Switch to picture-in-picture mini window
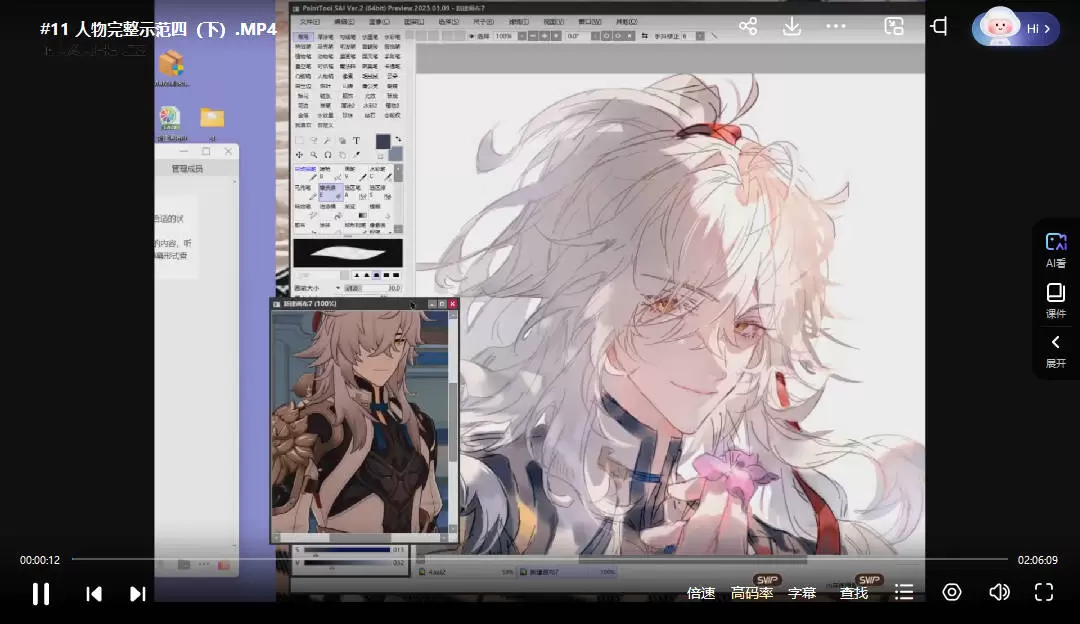The image size is (1080, 624). click(x=894, y=27)
